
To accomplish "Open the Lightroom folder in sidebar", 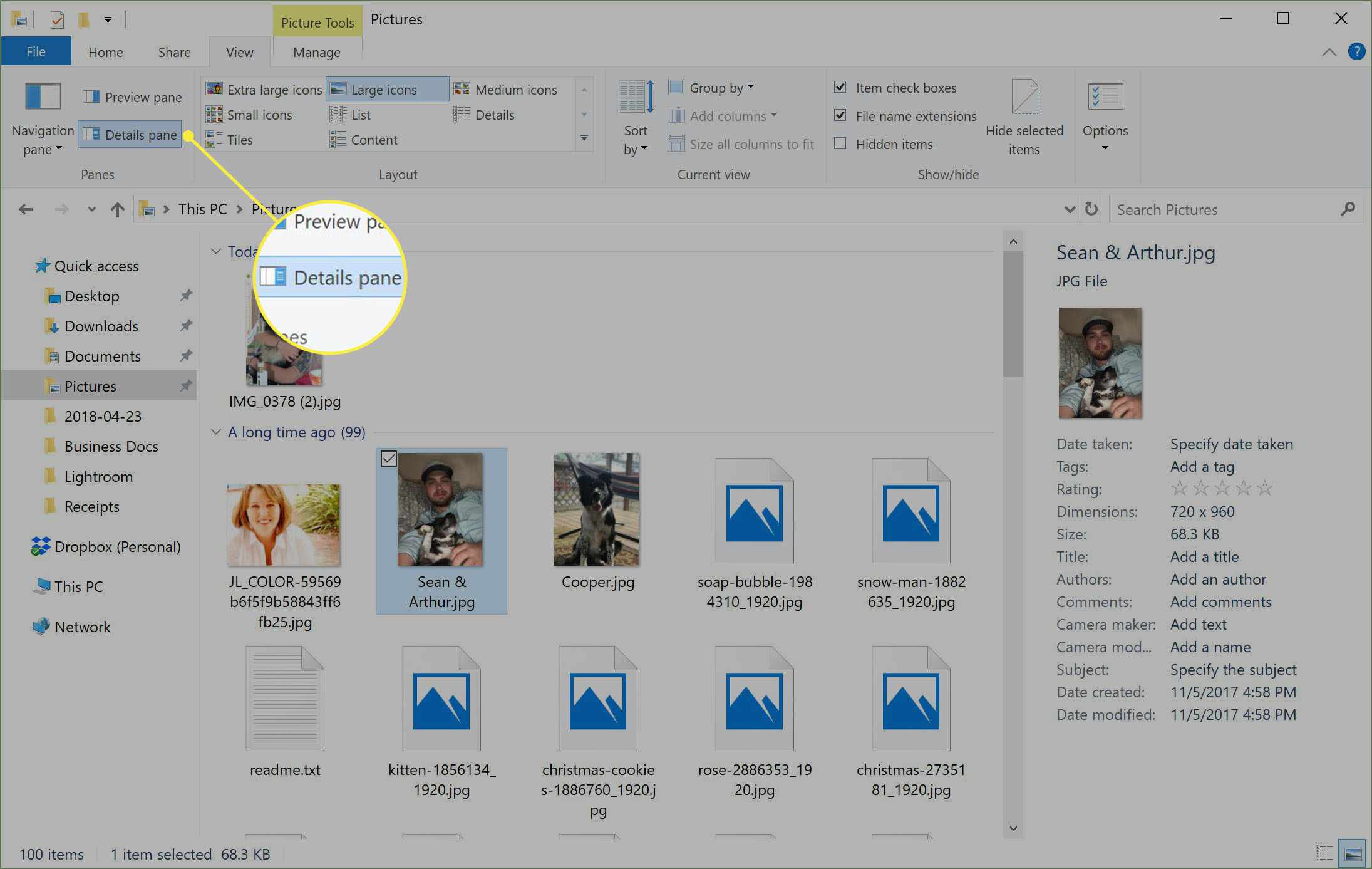I will tap(98, 476).
